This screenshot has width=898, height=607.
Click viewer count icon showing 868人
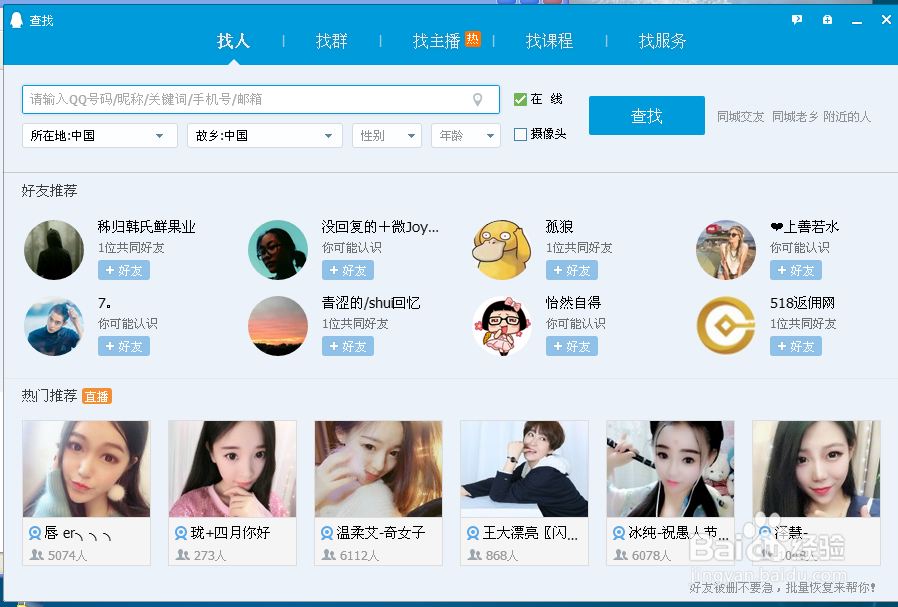pyautogui.click(x=475, y=555)
